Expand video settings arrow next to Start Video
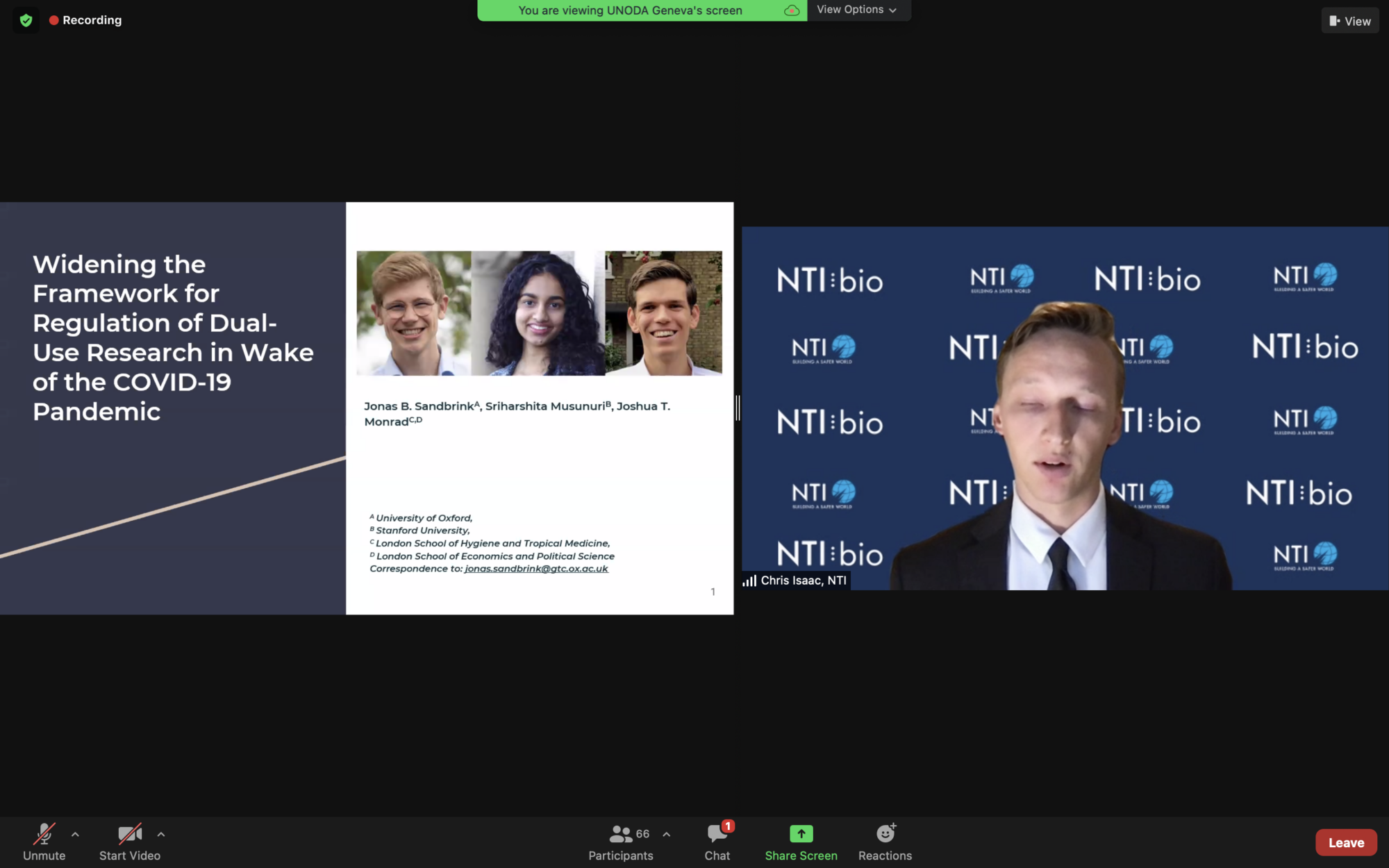 coord(161,834)
